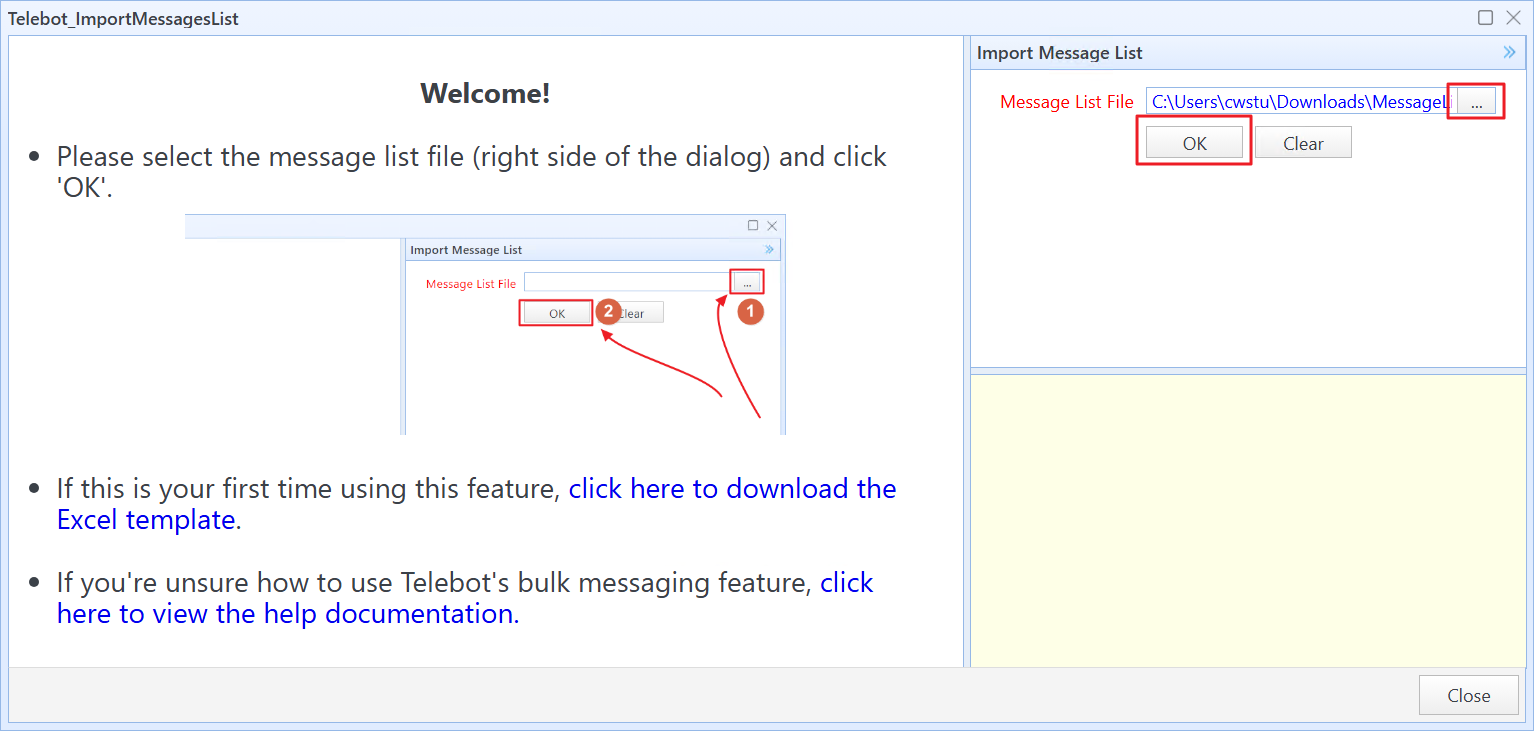This screenshot has height=731, width=1534.
Task: Click the browse '...' button for Message List File
Action: 1476,102
